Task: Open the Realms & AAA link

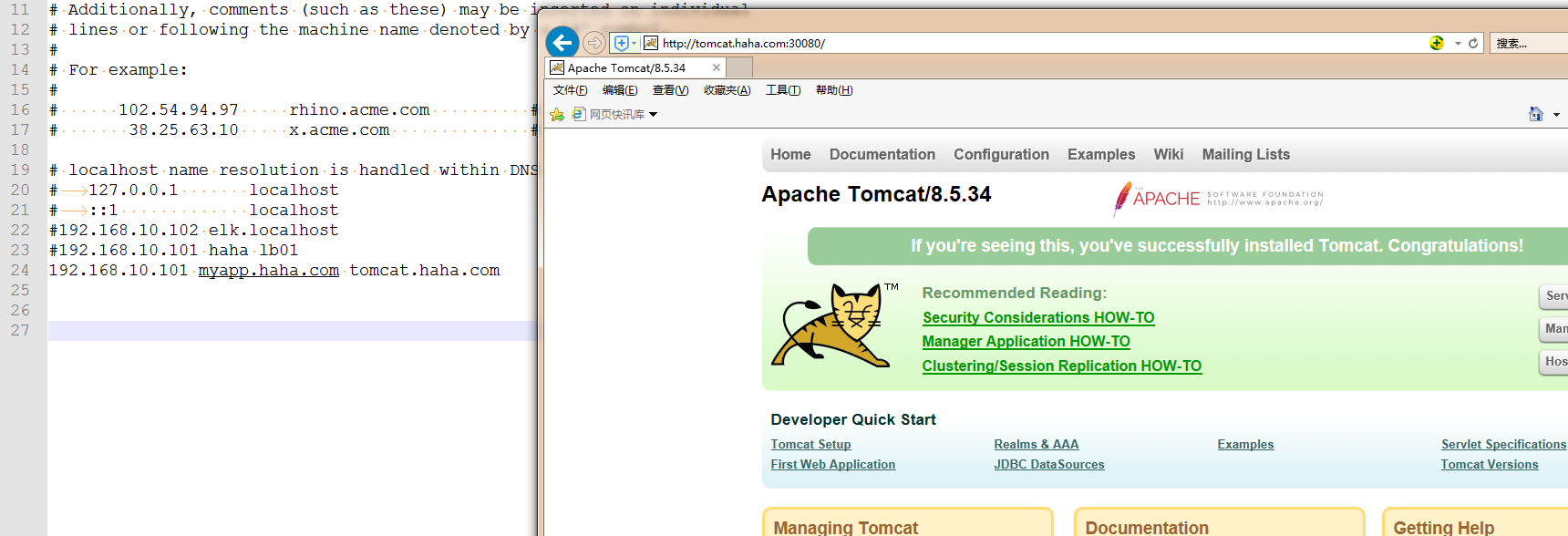Action: 1036,444
